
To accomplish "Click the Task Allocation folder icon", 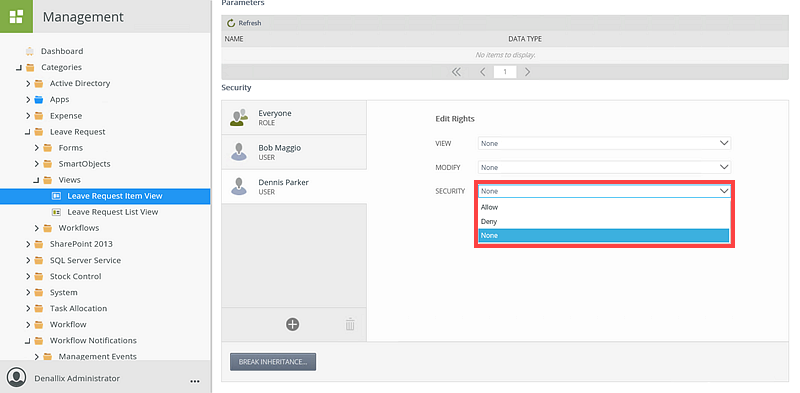I will click(39, 308).
